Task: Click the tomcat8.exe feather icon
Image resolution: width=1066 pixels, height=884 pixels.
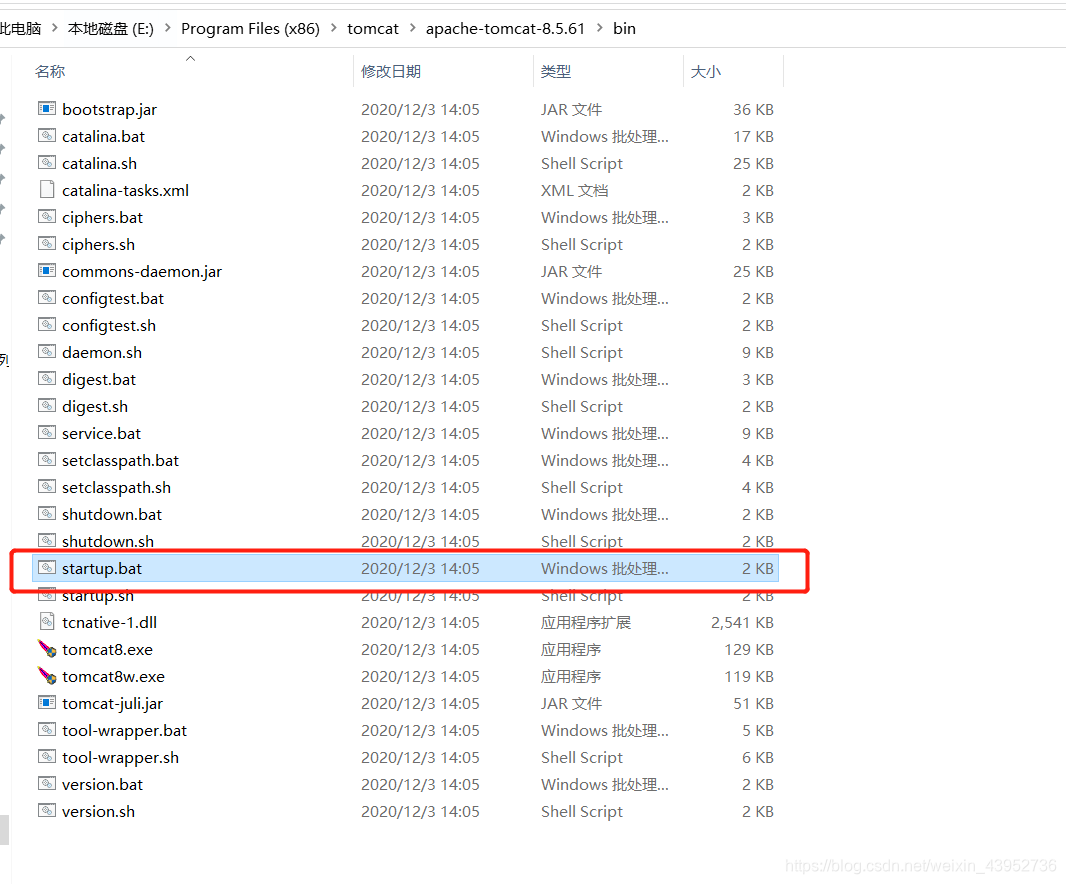Action: coord(47,649)
